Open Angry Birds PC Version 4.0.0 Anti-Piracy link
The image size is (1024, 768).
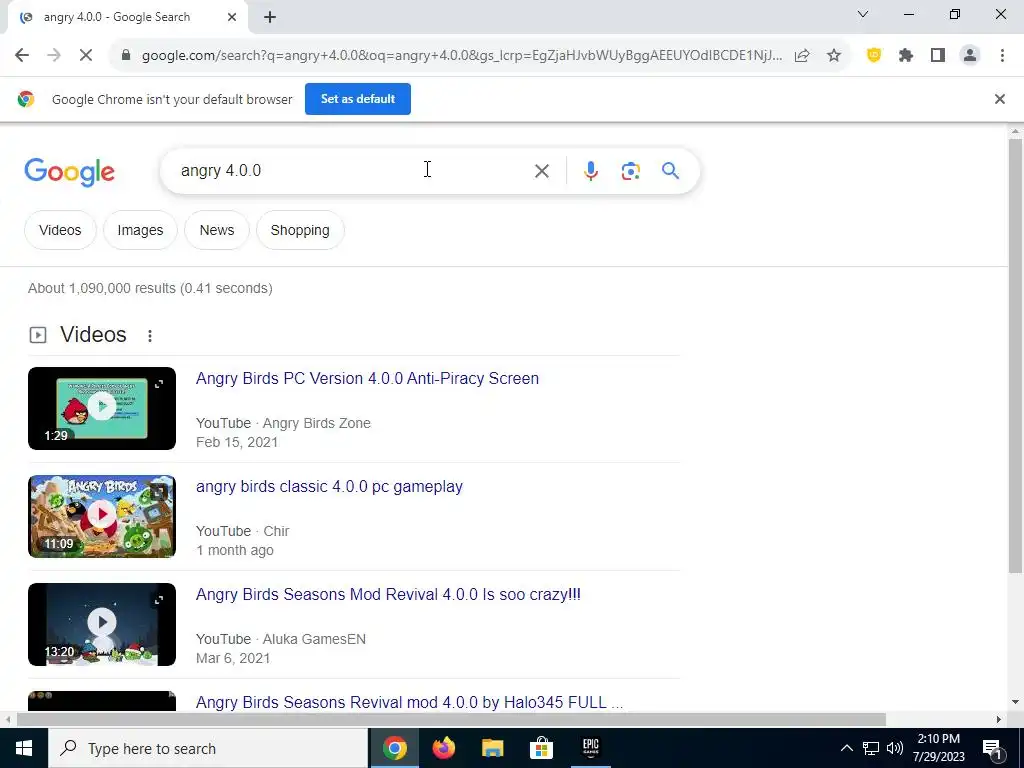(367, 379)
